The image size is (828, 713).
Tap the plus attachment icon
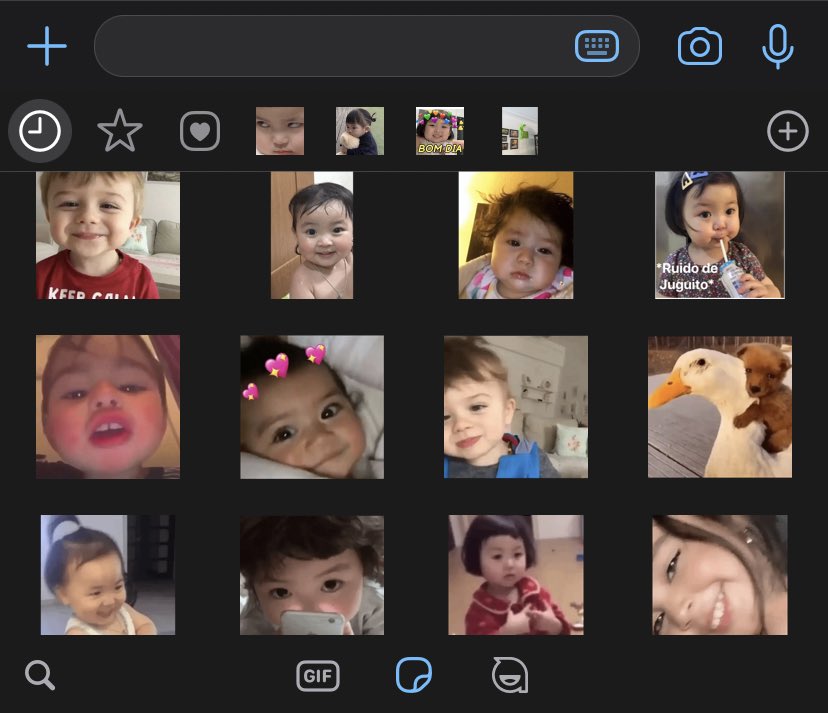[47, 46]
